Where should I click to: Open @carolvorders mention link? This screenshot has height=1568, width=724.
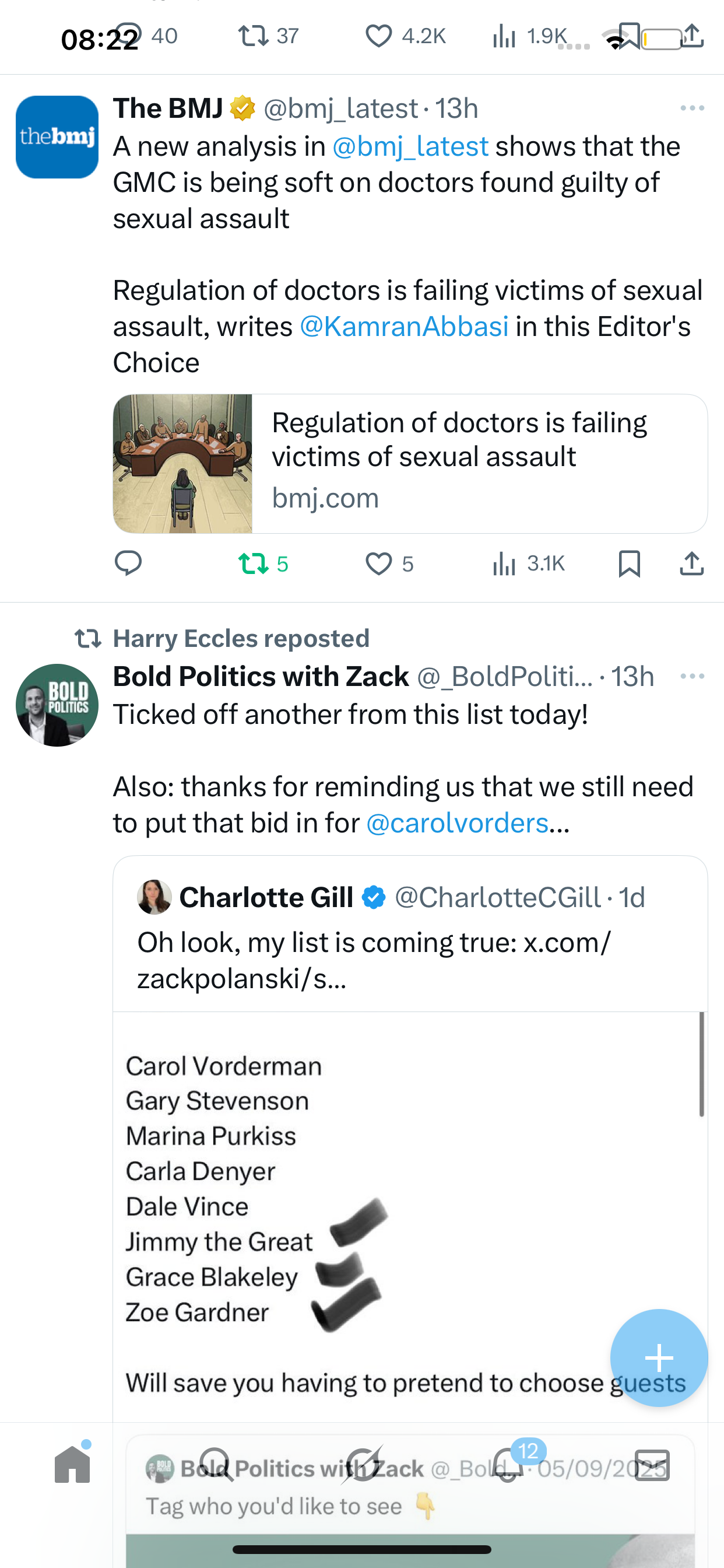[x=457, y=823]
